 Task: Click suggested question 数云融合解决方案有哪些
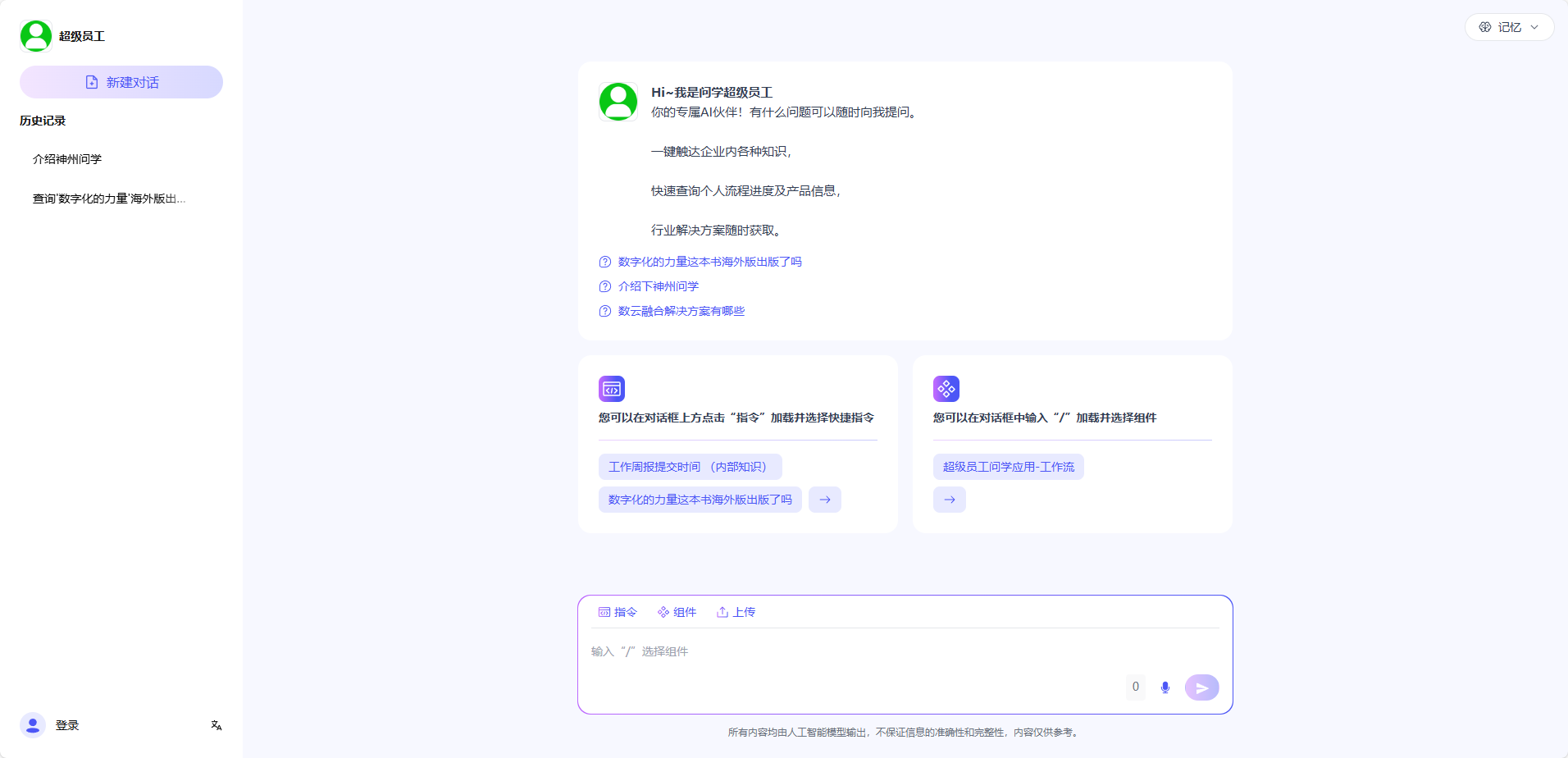tap(681, 311)
